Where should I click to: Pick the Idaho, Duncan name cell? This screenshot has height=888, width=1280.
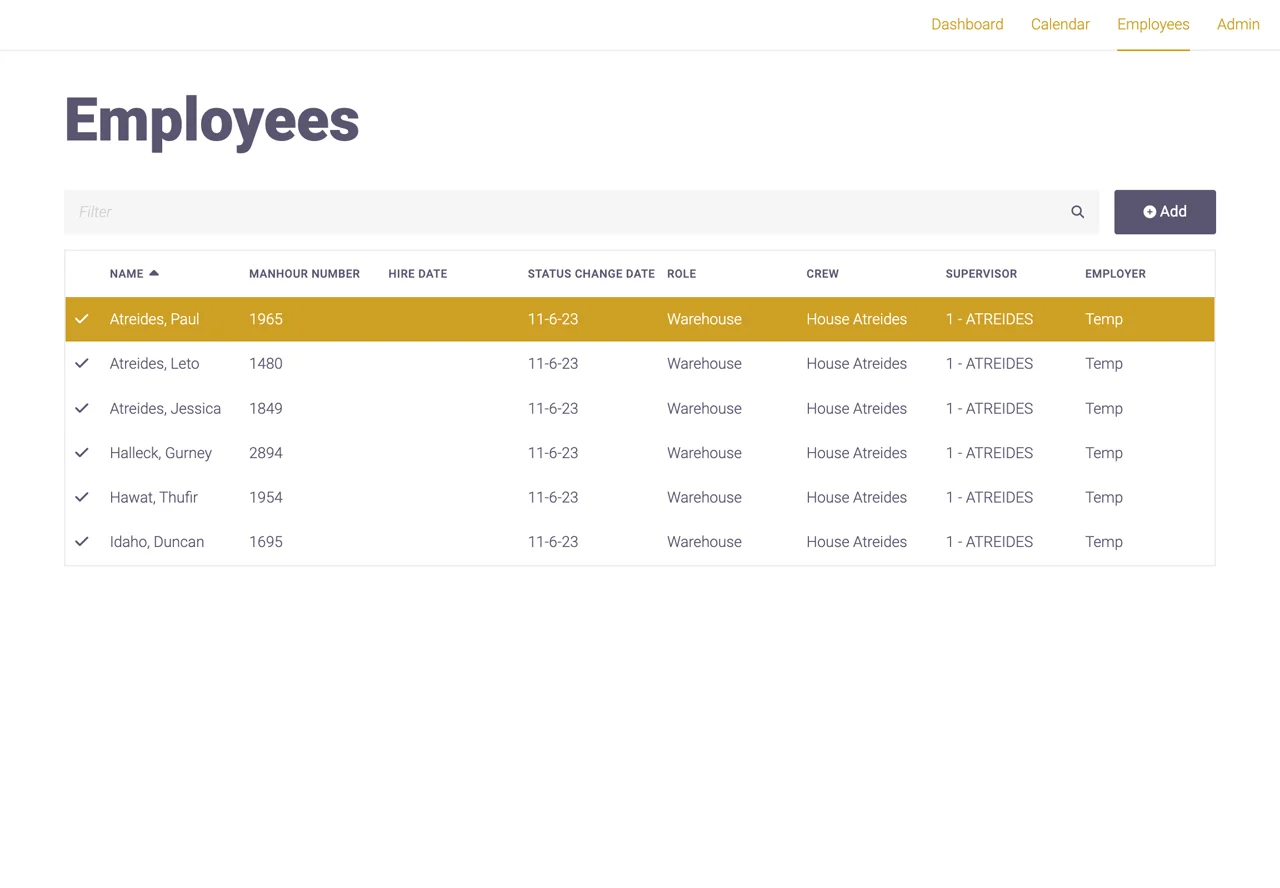(x=157, y=541)
